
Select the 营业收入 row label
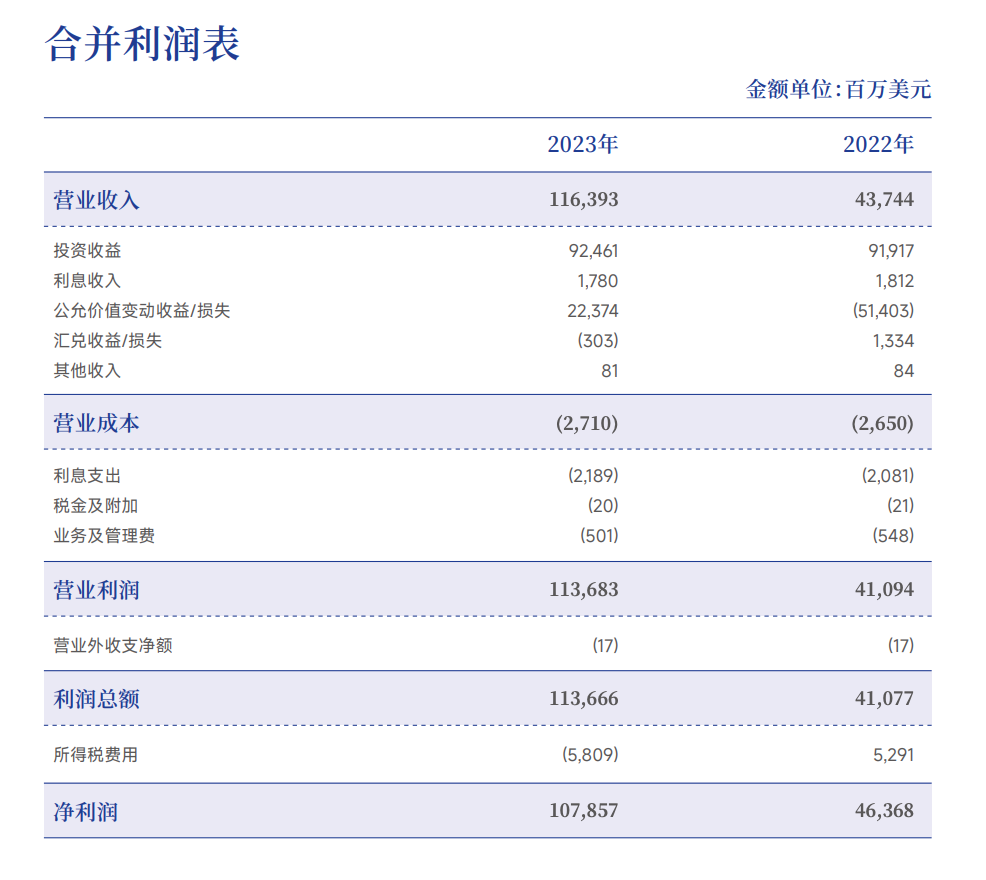pyautogui.click(x=96, y=200)
